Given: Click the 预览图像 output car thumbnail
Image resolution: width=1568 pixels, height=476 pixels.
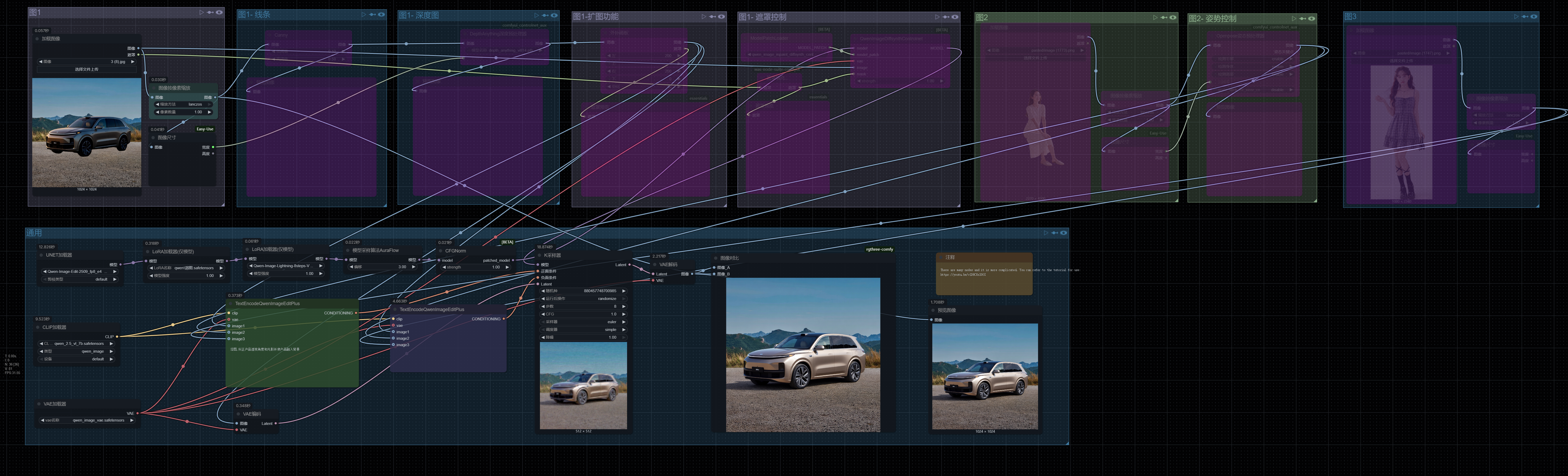Looking at the screenshot, I should [x=985, y=376].
